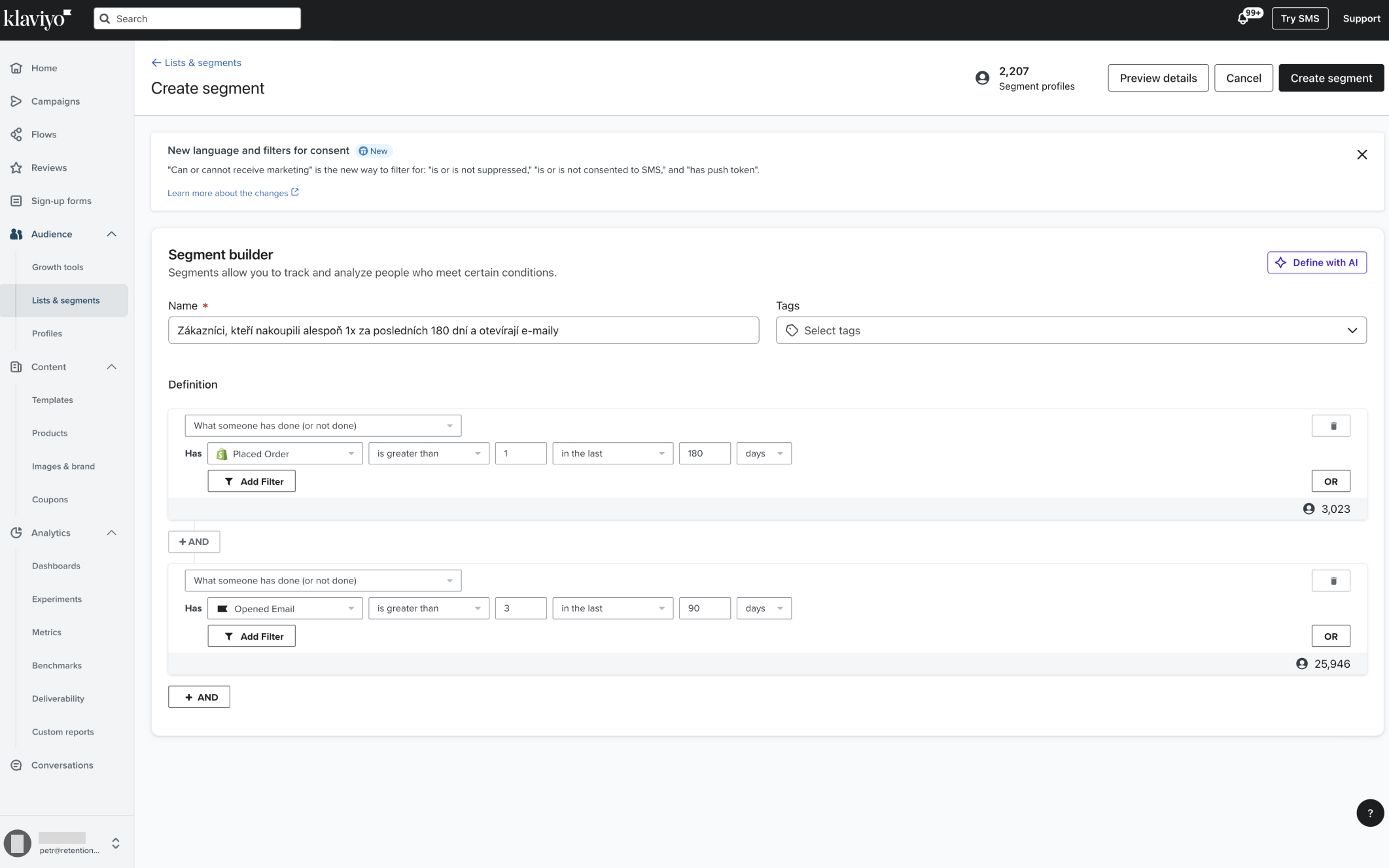
Task: Click the segment Name input field
Action: point(463,330)
